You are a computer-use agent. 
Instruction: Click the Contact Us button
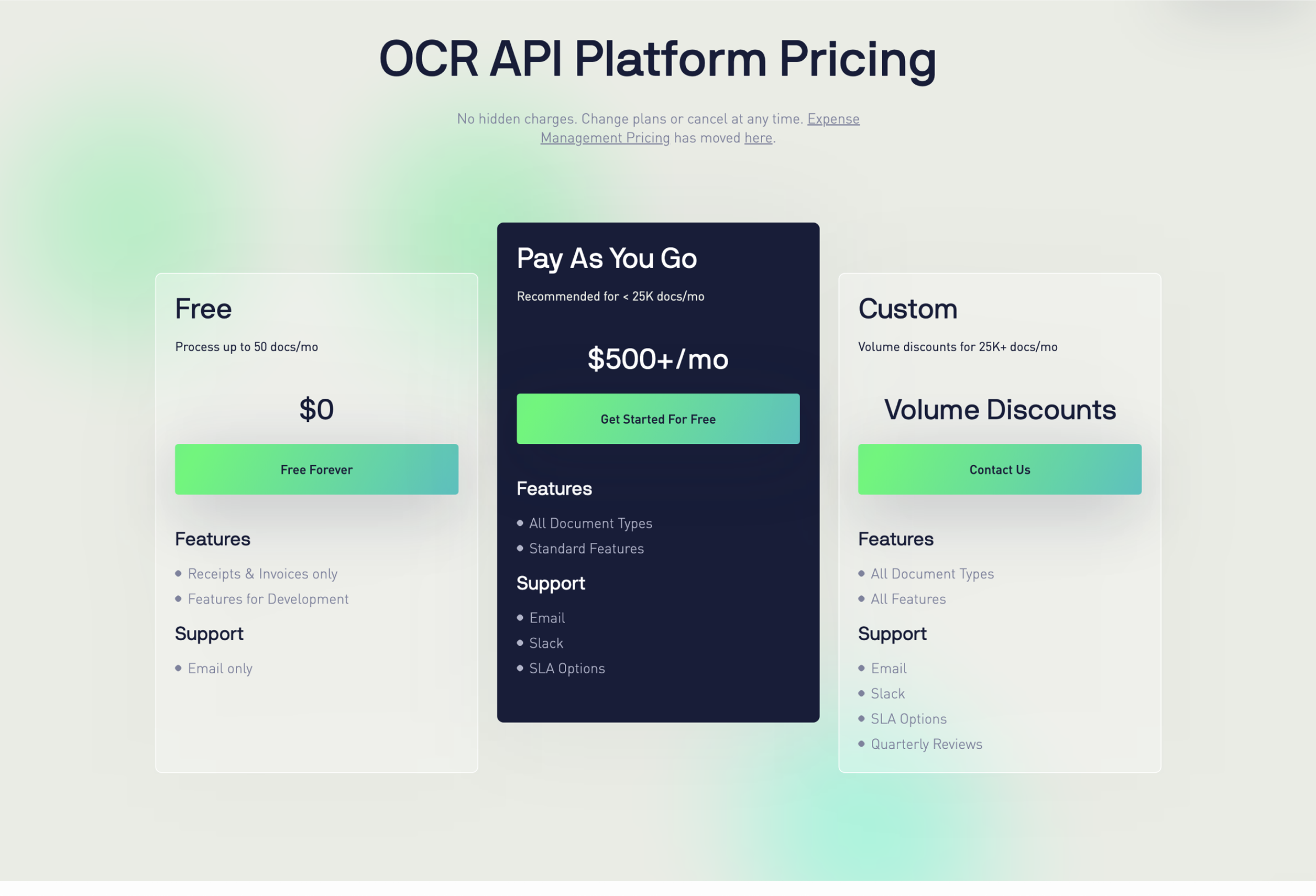[x=1000, y=469]
